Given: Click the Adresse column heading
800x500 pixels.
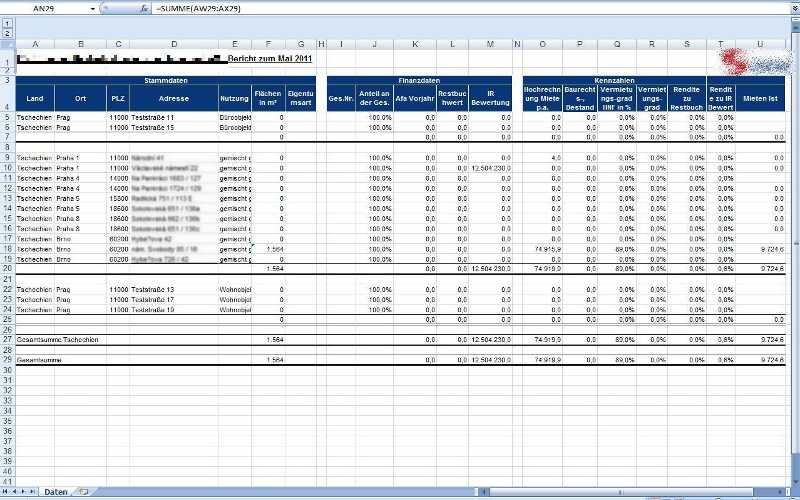Looking at the screenshot, I should [174, 98].
